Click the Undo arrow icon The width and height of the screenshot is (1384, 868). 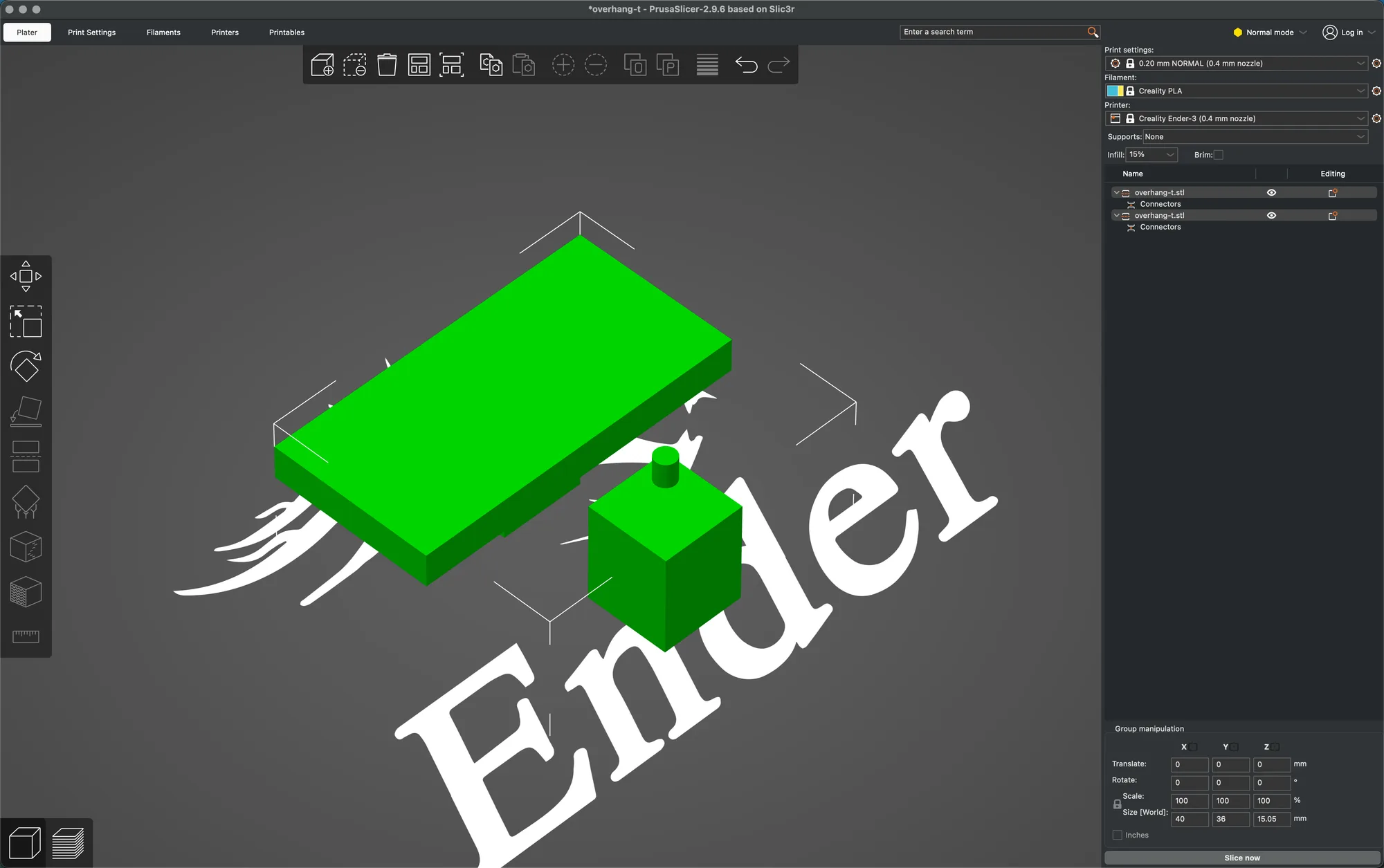click(x=746, y=65)
